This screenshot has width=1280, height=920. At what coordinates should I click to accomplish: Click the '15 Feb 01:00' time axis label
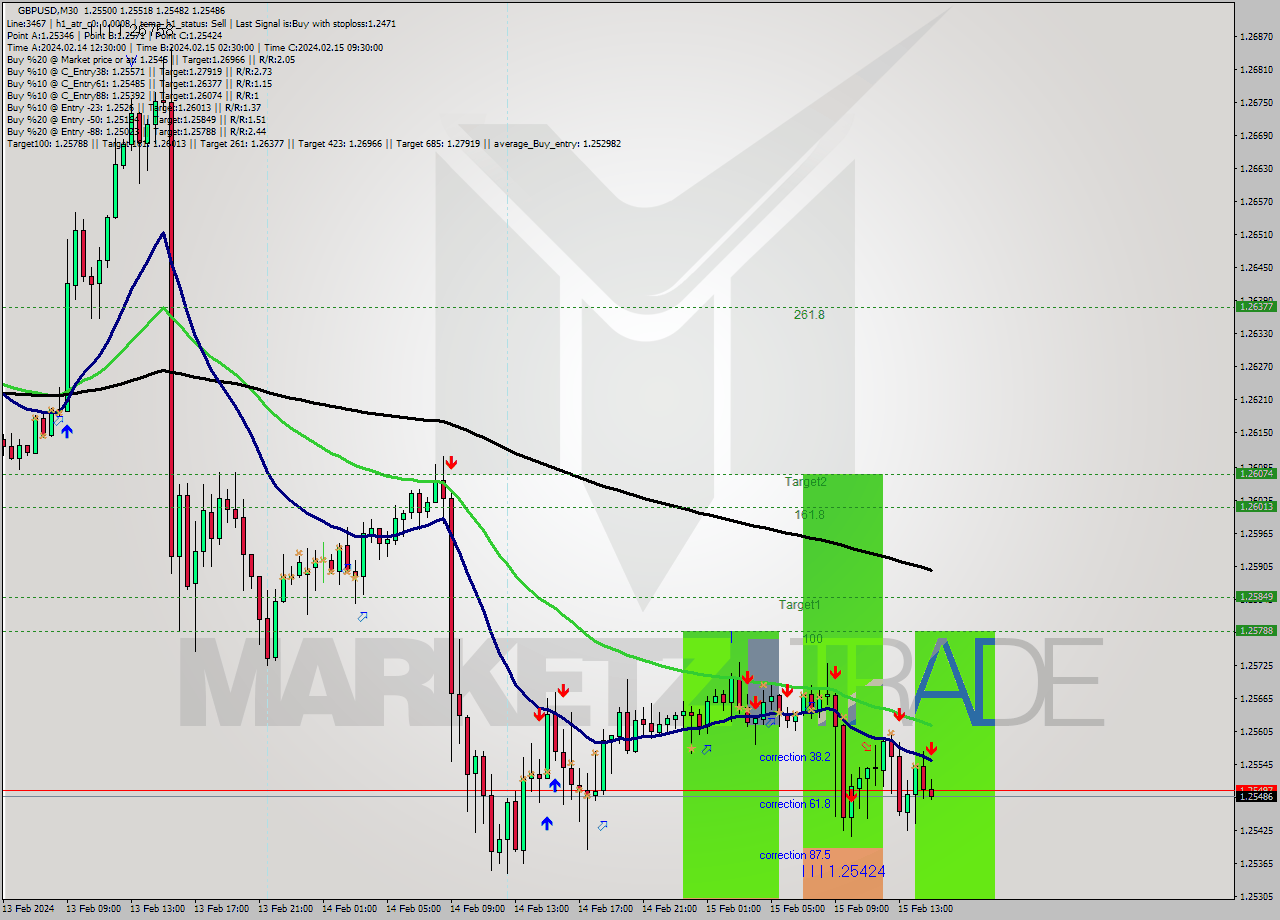click(x=735, y=909)
